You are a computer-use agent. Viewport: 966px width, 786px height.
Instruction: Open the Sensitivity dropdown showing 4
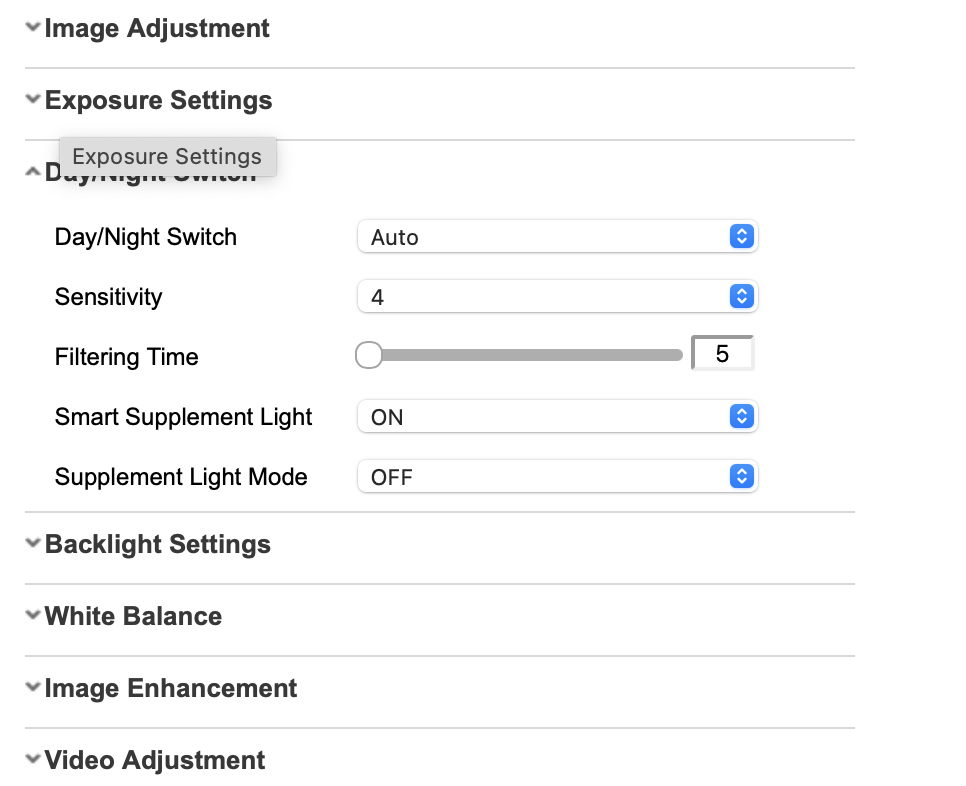tap(557, 297)
